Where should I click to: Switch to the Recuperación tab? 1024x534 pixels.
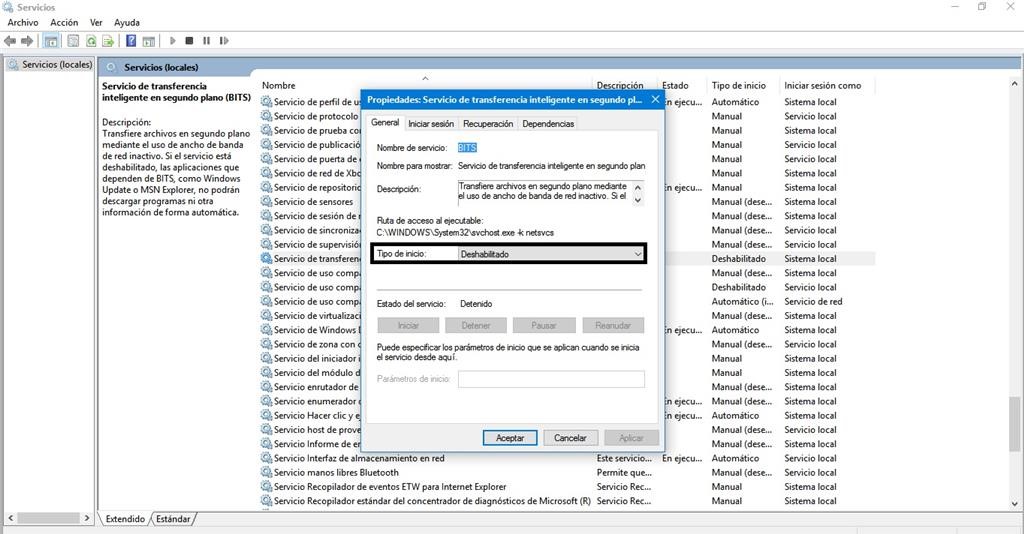(488, 123)
